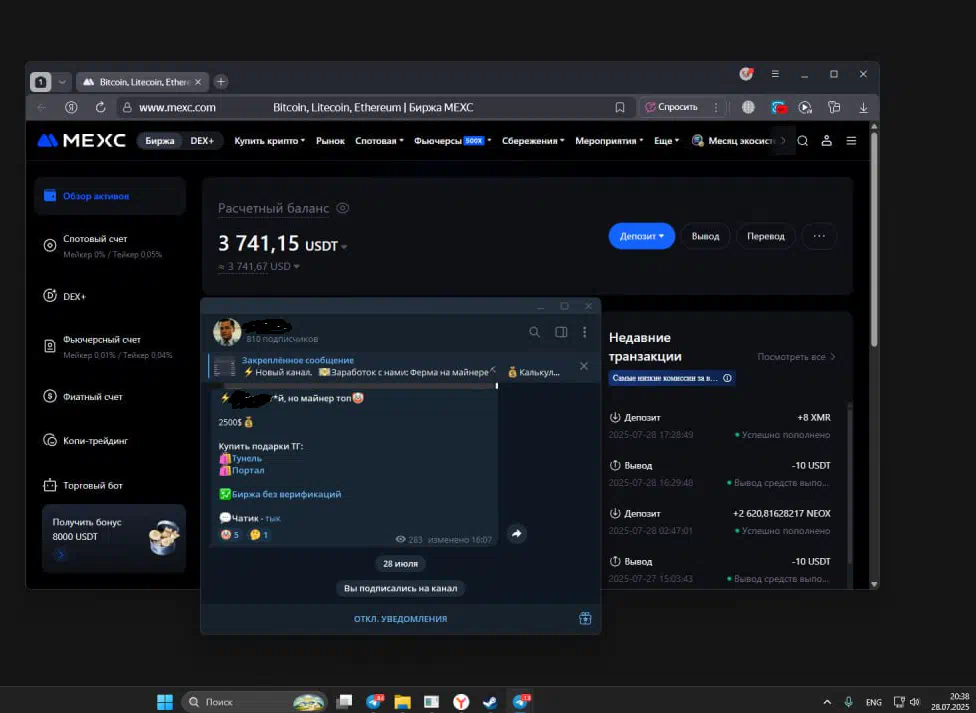Switch to the Биржа toggle
The width and height of the screenshot is (976, 713).
(160, 141)
